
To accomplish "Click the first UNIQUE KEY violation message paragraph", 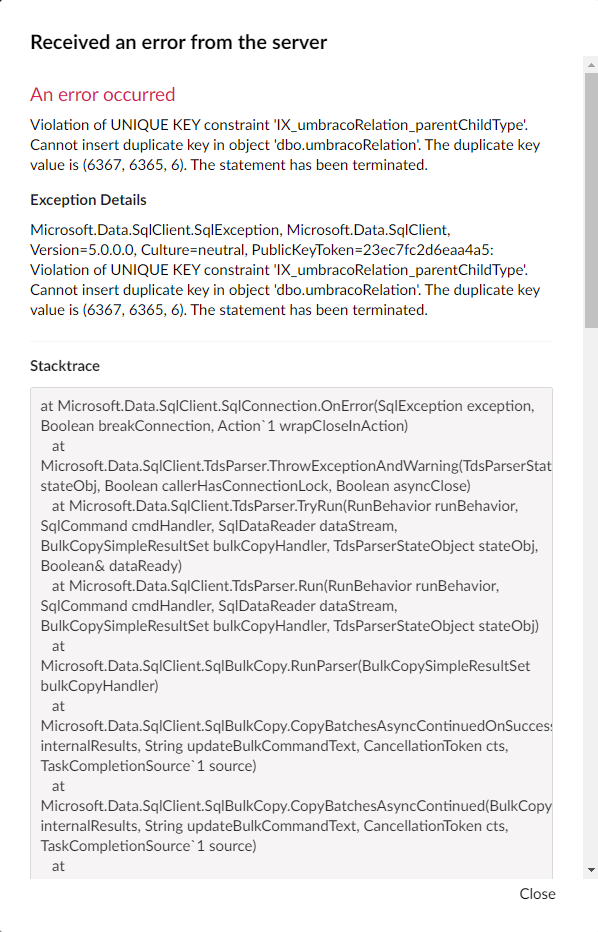I will [x=285, y=145].
